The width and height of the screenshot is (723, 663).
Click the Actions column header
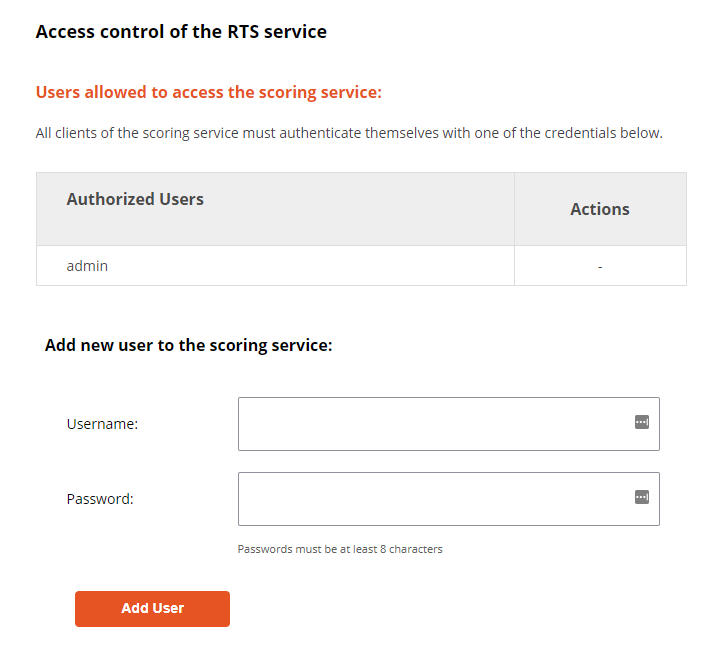pyautogui.click(x=600, y=209)
